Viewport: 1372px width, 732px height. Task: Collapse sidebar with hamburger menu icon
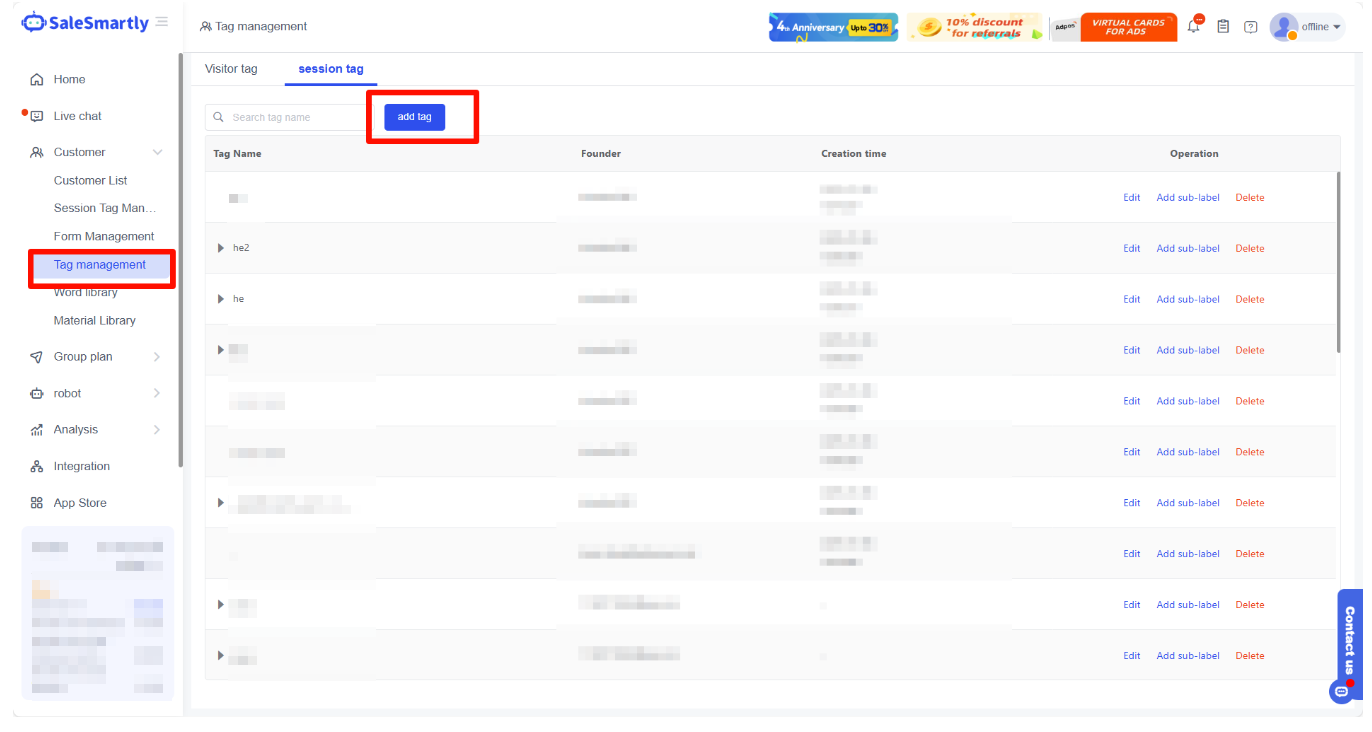click(162, 22)
